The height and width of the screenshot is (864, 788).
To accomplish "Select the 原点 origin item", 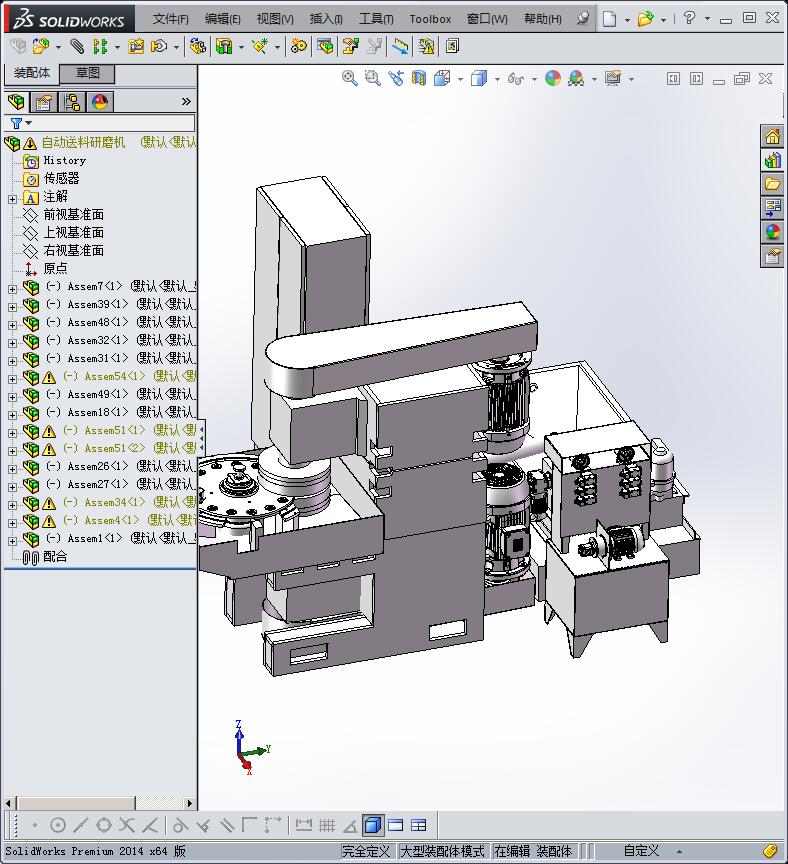I will [55, 268].
